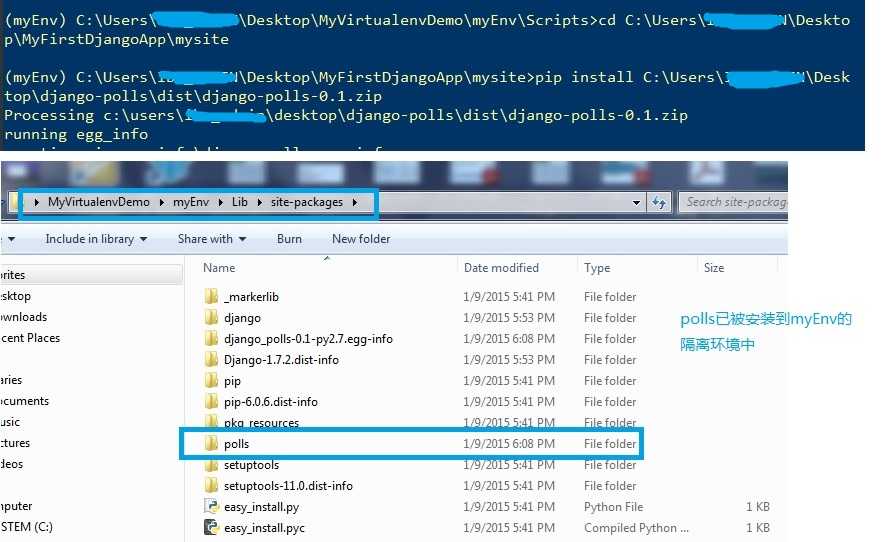
Task: Click the django folder name
Action: (x=242, y=318)
